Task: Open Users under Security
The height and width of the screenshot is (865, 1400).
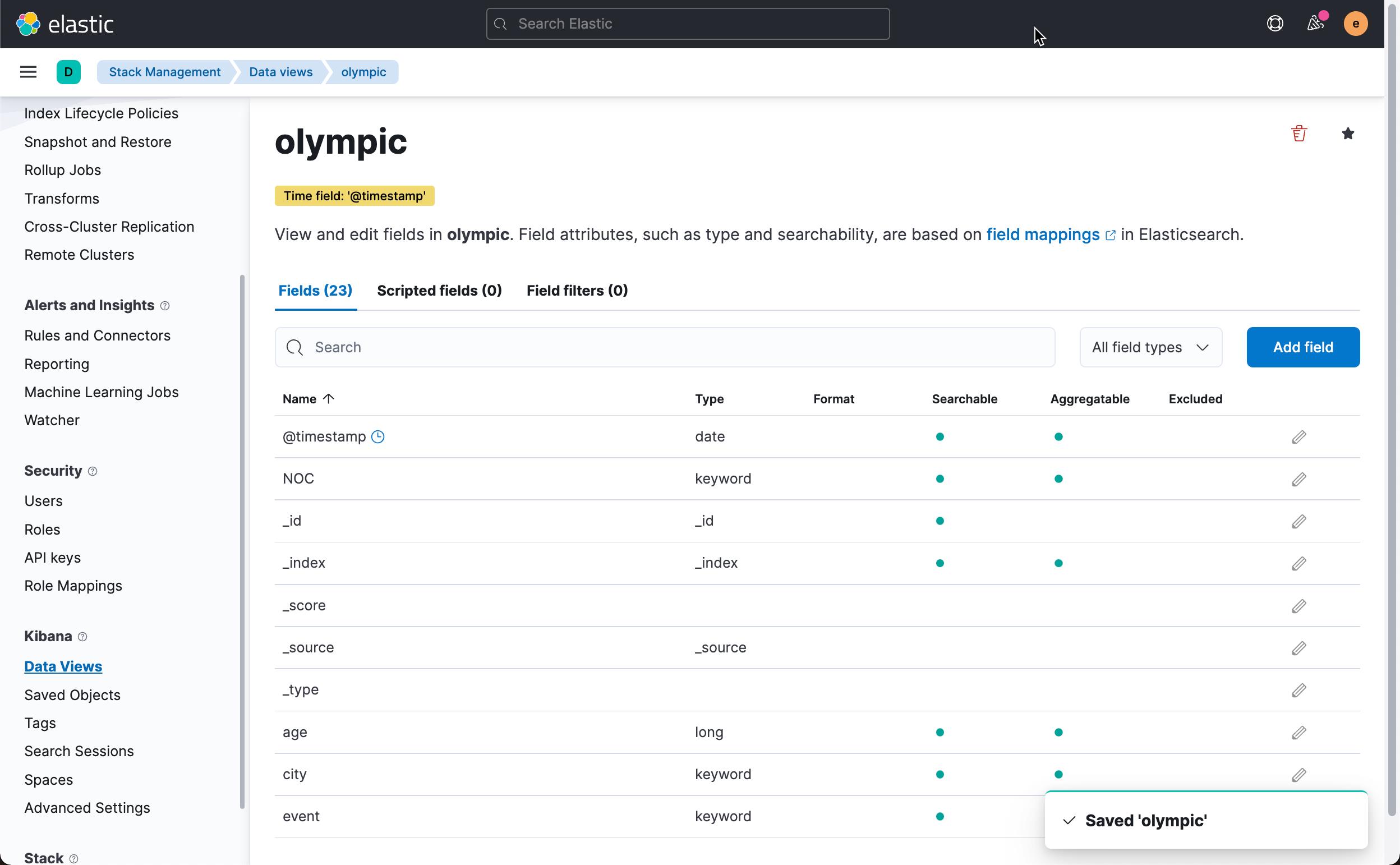Action: pos(43,500)
